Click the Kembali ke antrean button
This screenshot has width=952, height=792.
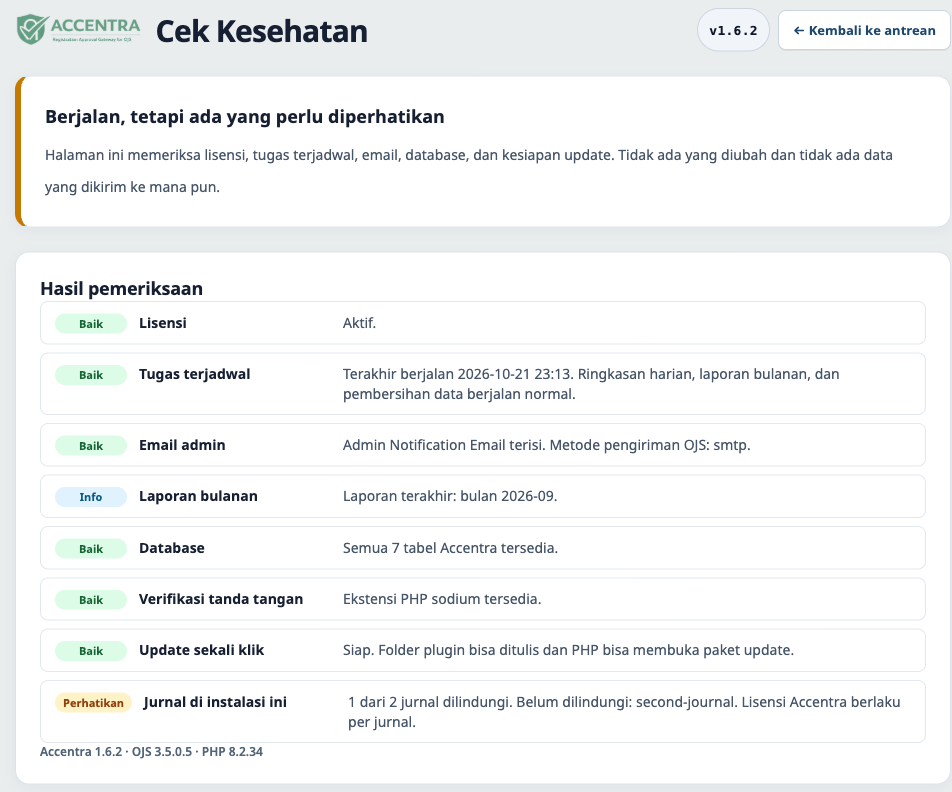(x=864, y=30)
